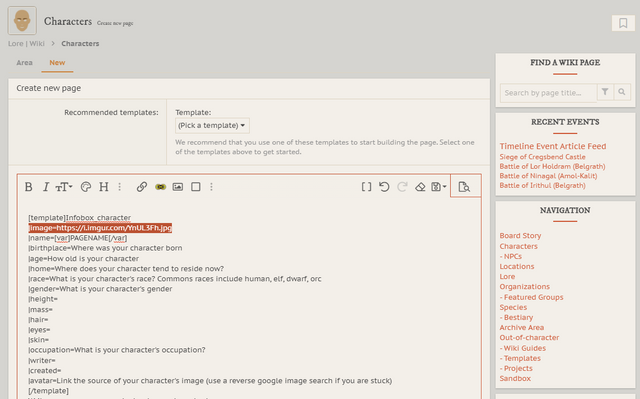Open Archive Area

click(x=522, y=328)
